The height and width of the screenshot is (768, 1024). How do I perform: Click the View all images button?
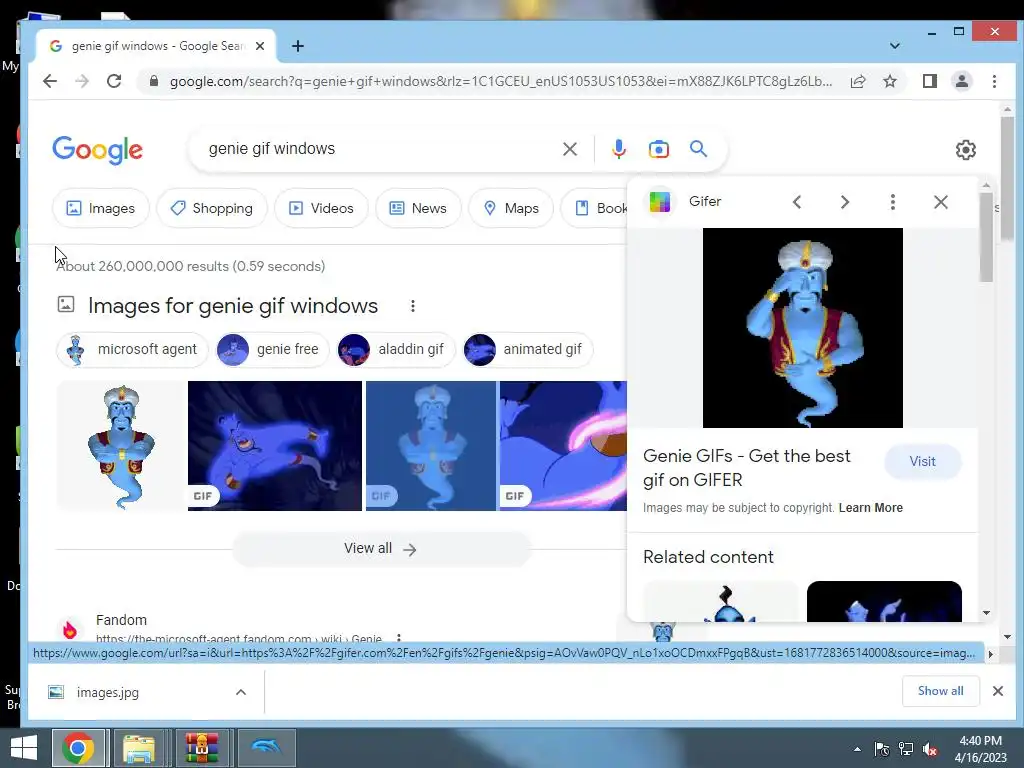tap(381, 549)
